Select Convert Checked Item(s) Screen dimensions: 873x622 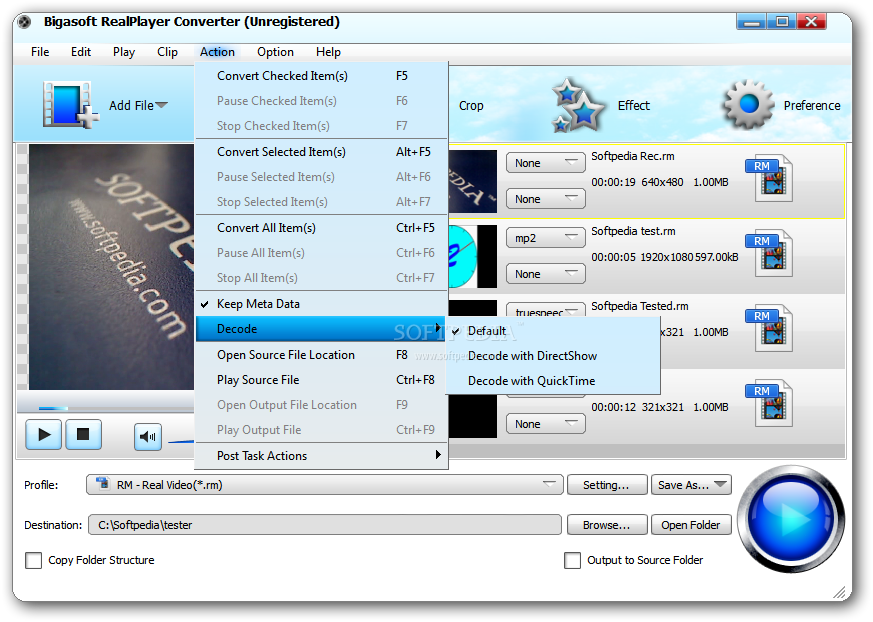[322, 76]
